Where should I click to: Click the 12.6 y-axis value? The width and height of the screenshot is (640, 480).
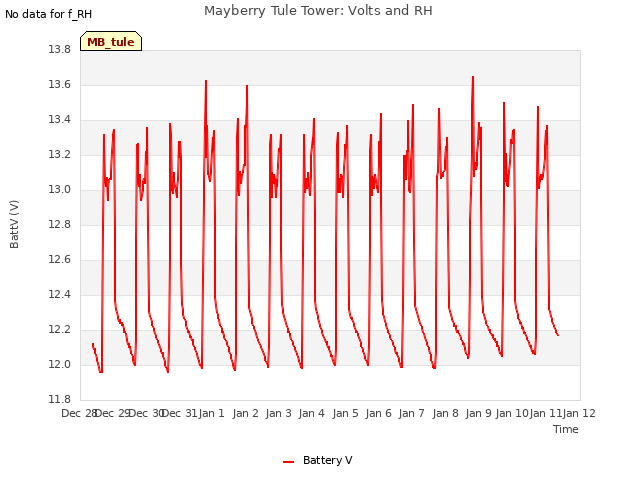[x=60, y=260]
